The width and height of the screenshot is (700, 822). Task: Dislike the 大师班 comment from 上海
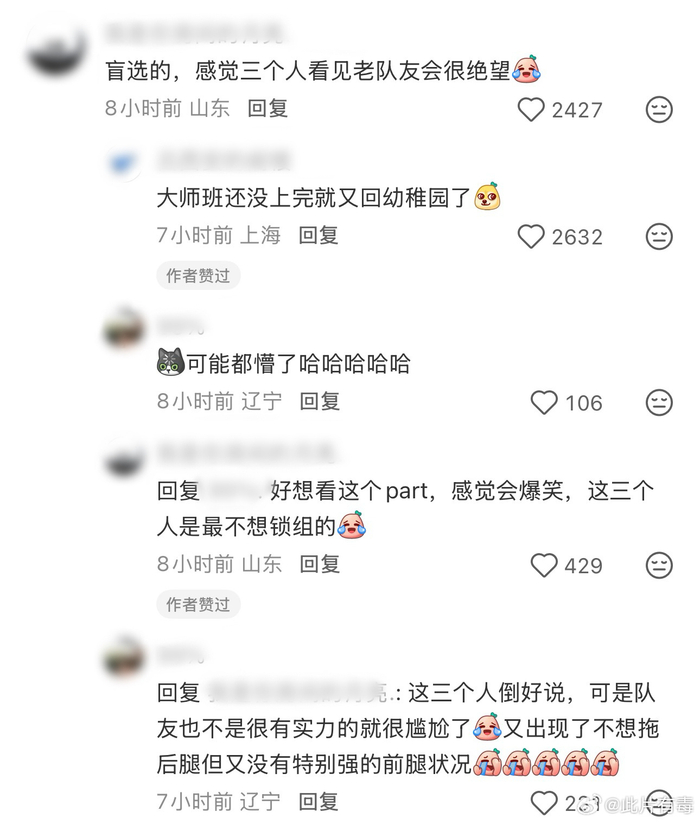(x=659, y=236)
